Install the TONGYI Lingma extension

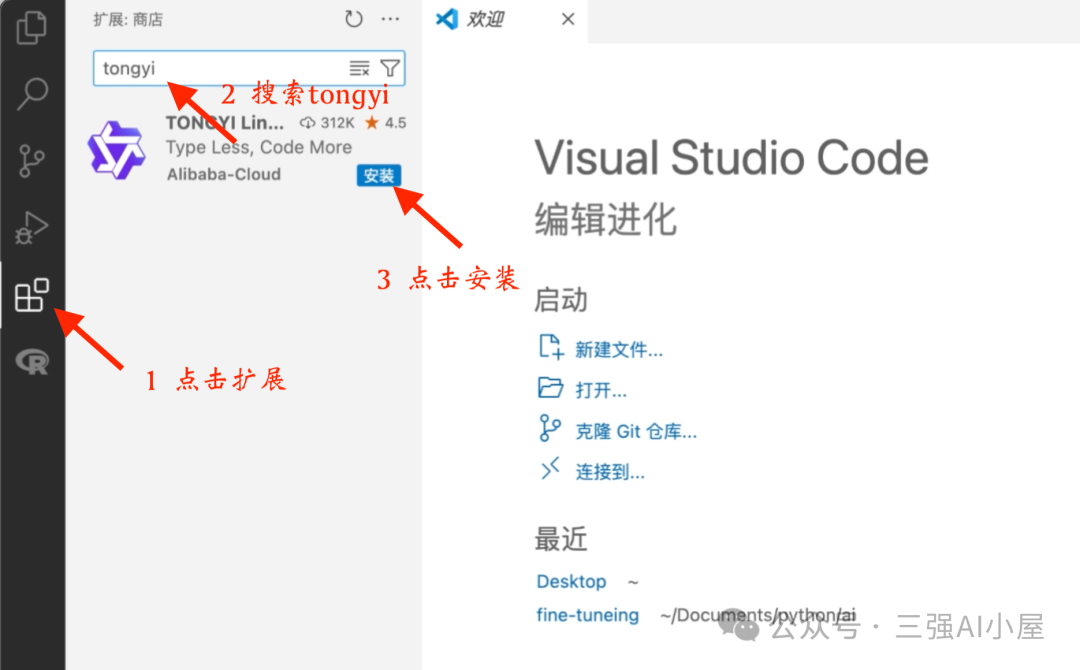point(379,176)
